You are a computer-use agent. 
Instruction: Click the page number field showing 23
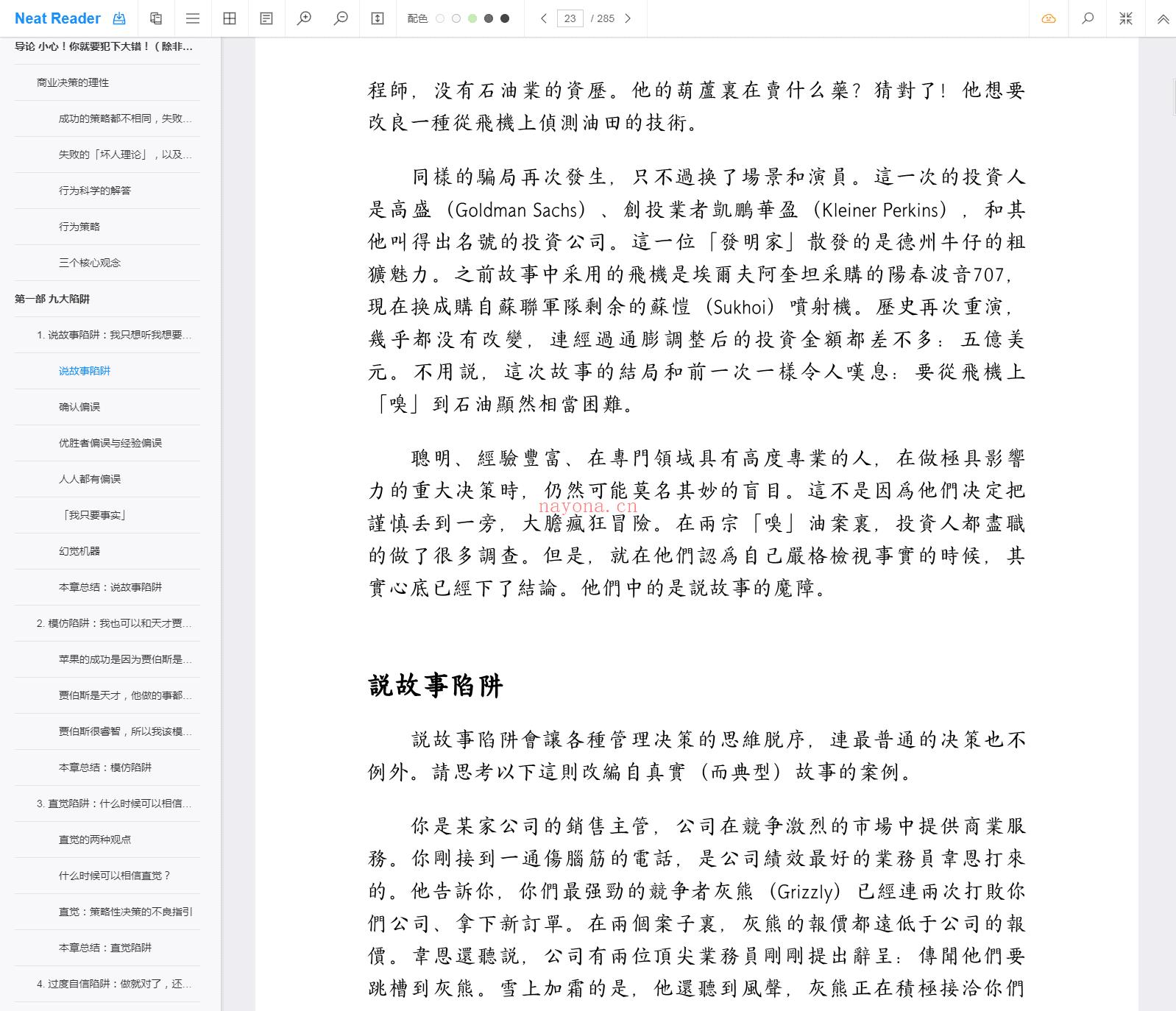pos(570,18)
